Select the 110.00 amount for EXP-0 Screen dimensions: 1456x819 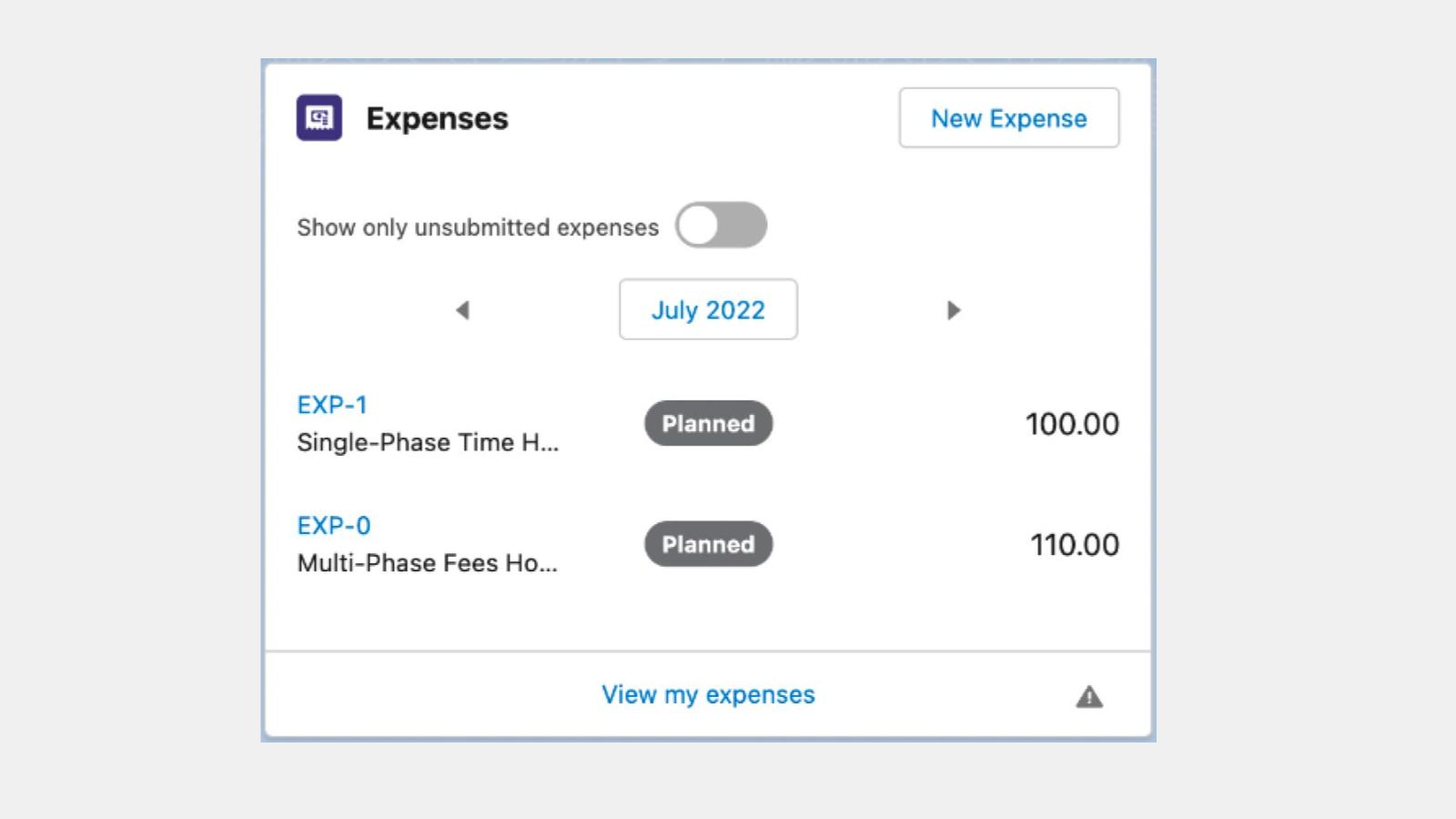pyautogui.click(x=1074, y=545)
